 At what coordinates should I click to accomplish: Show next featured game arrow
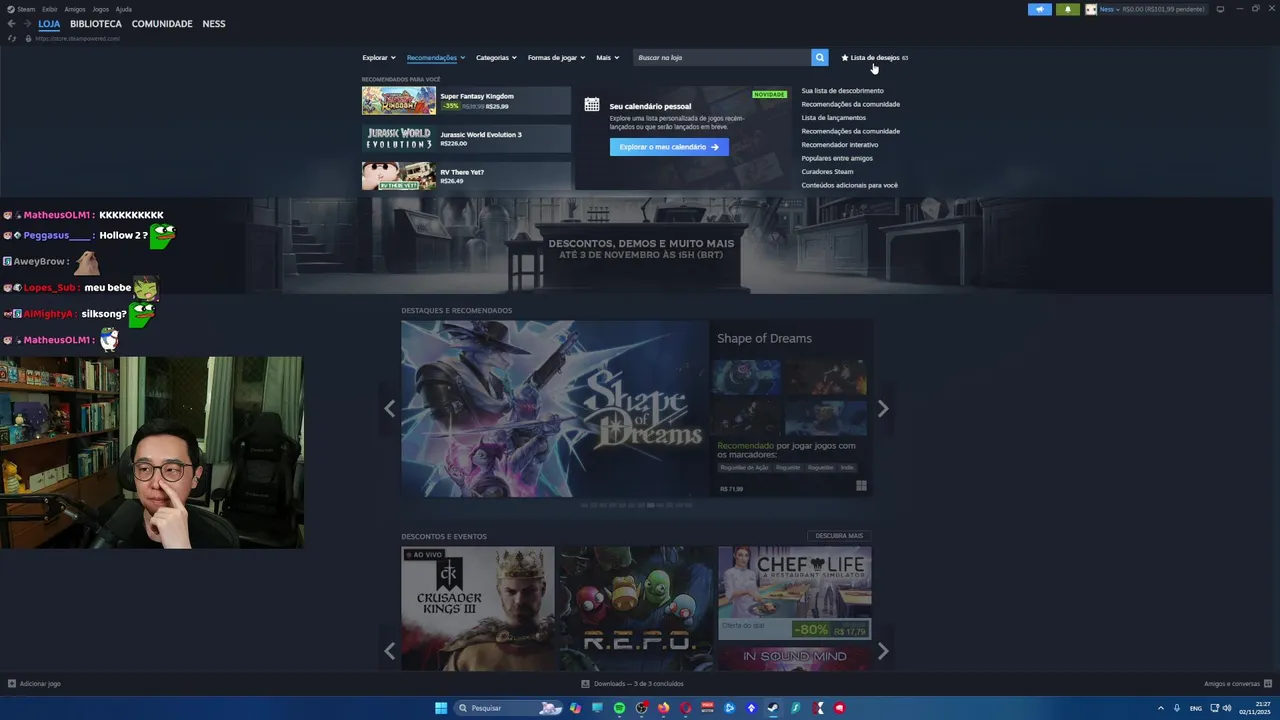[x=883, y=408]
